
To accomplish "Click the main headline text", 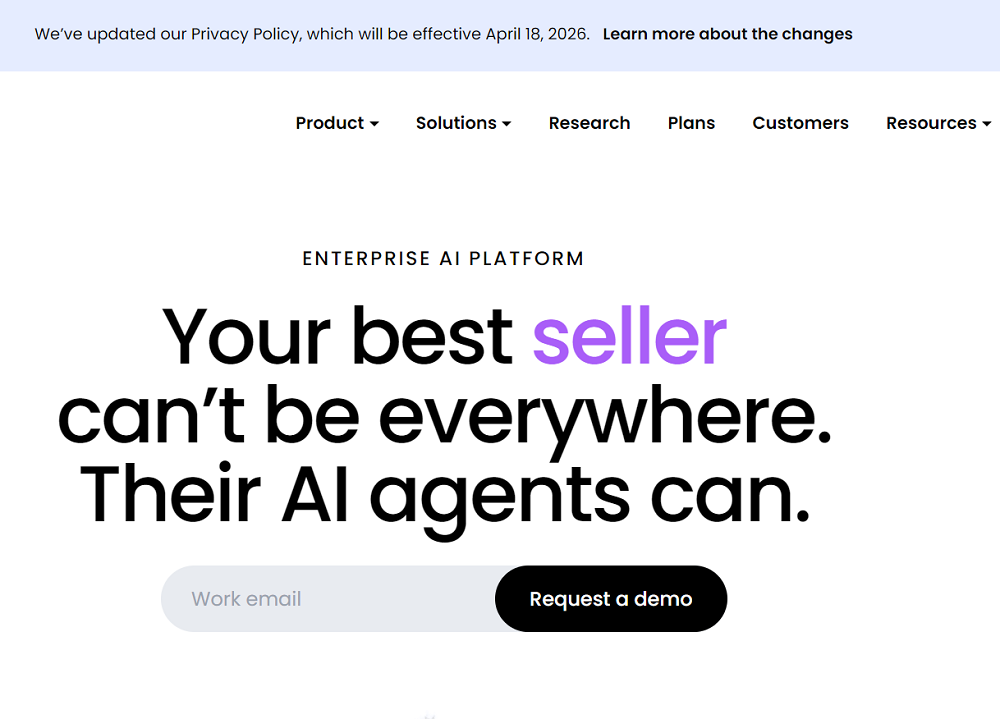I will click(x=446, y=415).
